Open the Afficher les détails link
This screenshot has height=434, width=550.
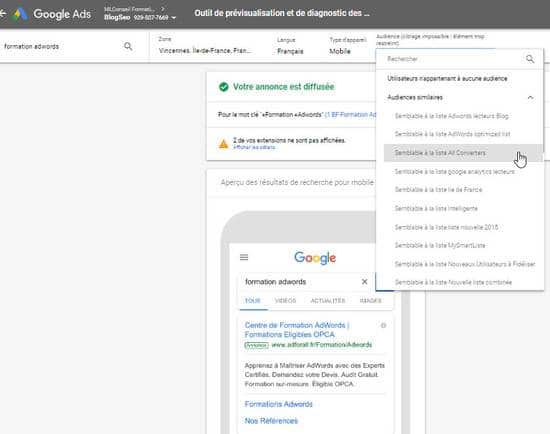click(254, 147)
